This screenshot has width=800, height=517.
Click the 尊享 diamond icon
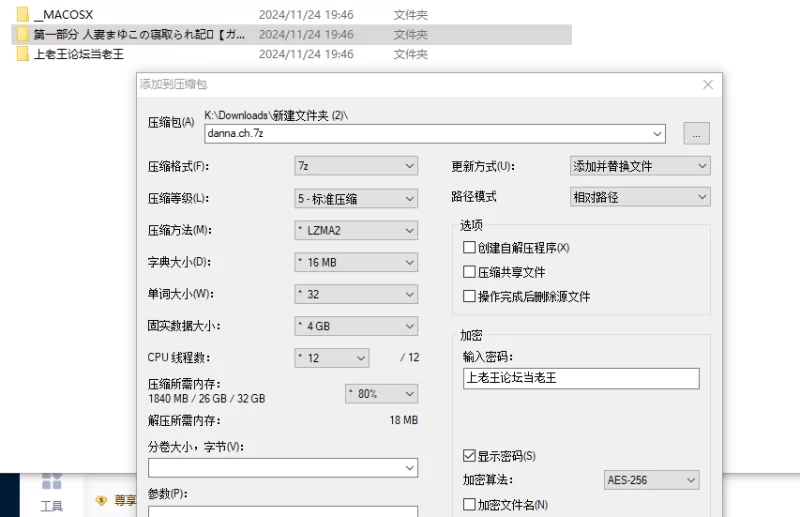click(x=102, y=501)
